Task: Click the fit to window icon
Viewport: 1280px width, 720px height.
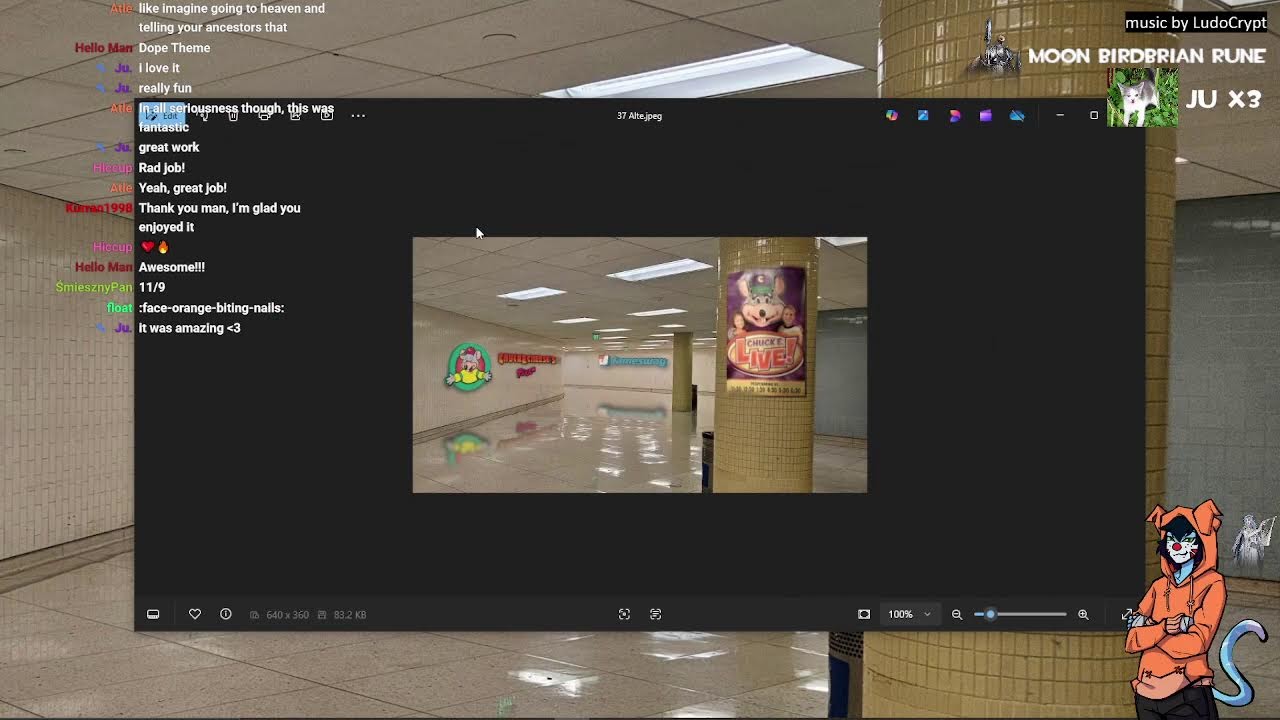Action: tap(864, 614)
